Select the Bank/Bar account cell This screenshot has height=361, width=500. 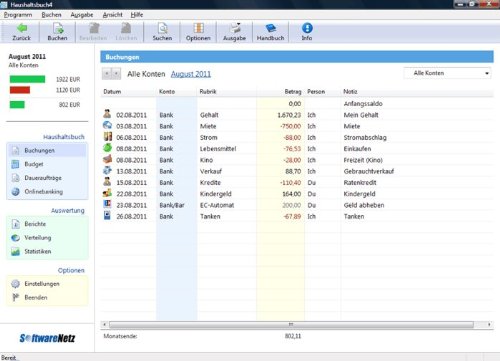(172, 205)
